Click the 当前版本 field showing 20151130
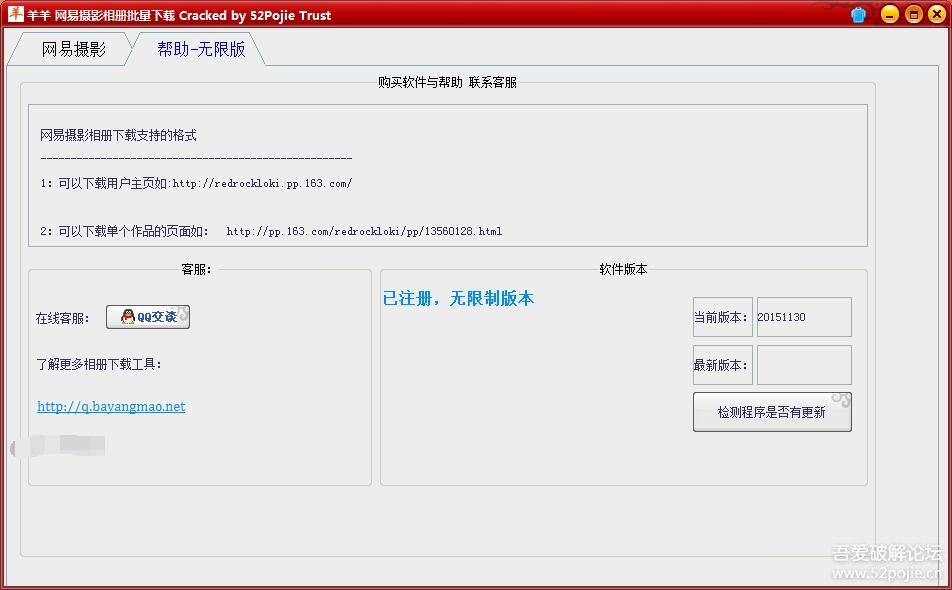952x590 pixels. click(x=804, y=317)
